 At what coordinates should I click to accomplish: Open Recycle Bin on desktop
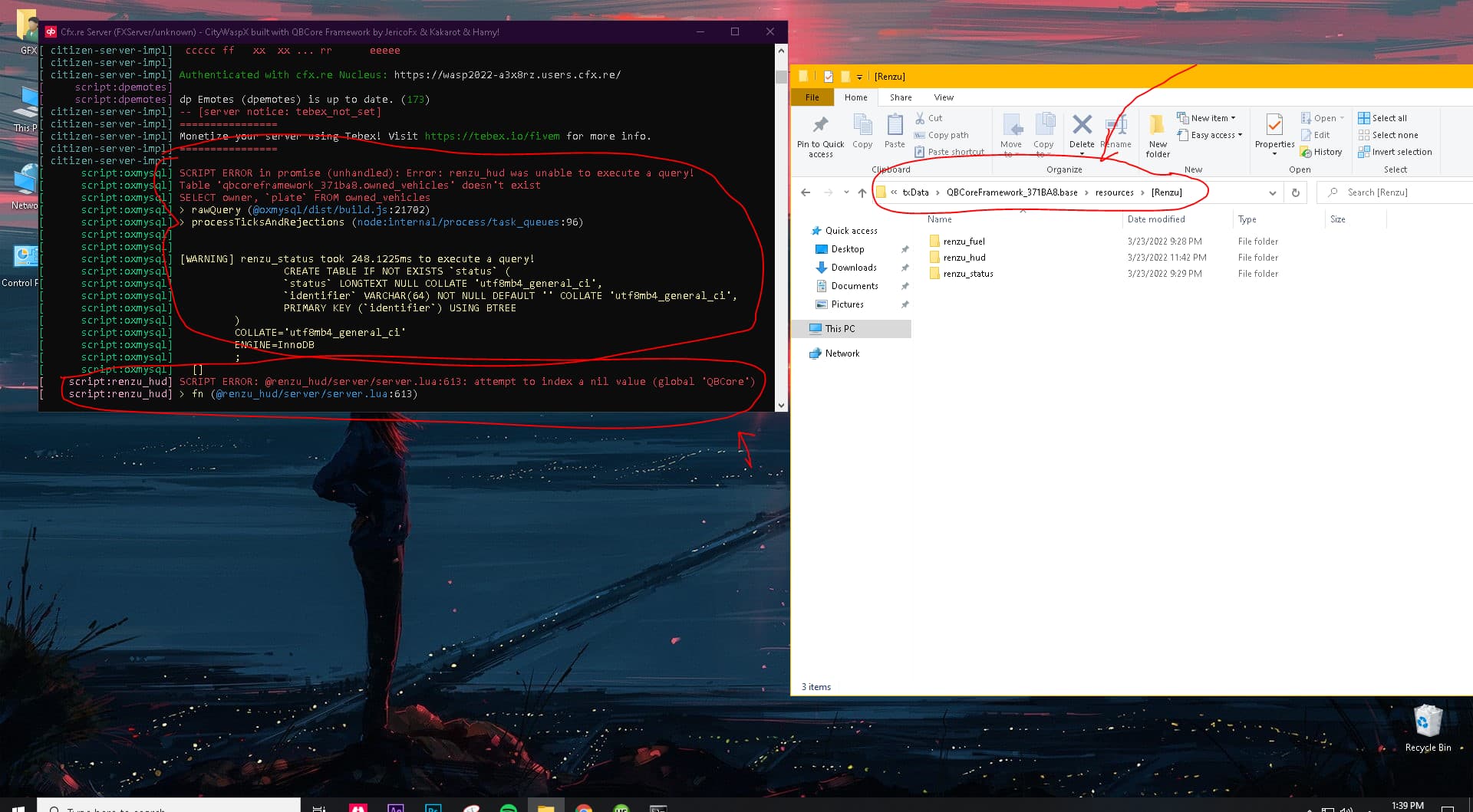(x=1428, y=725)
